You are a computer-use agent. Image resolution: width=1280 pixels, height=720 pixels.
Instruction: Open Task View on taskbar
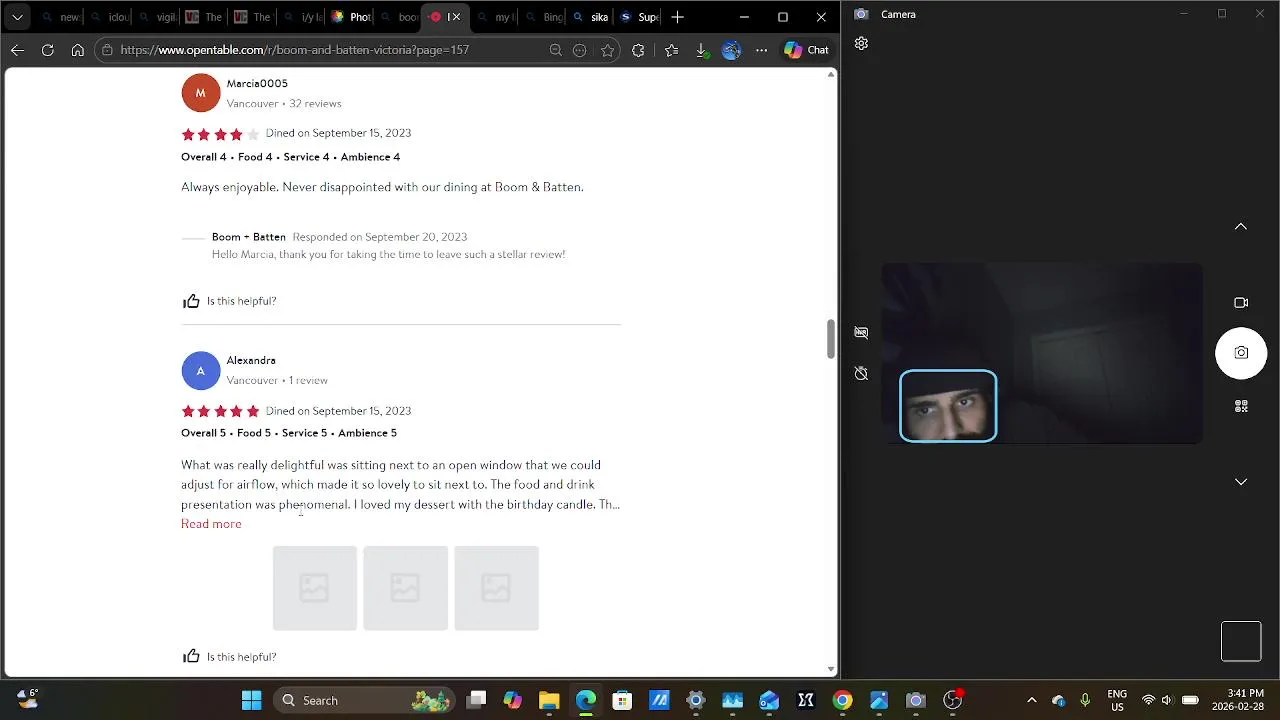[x=477, y=700]
